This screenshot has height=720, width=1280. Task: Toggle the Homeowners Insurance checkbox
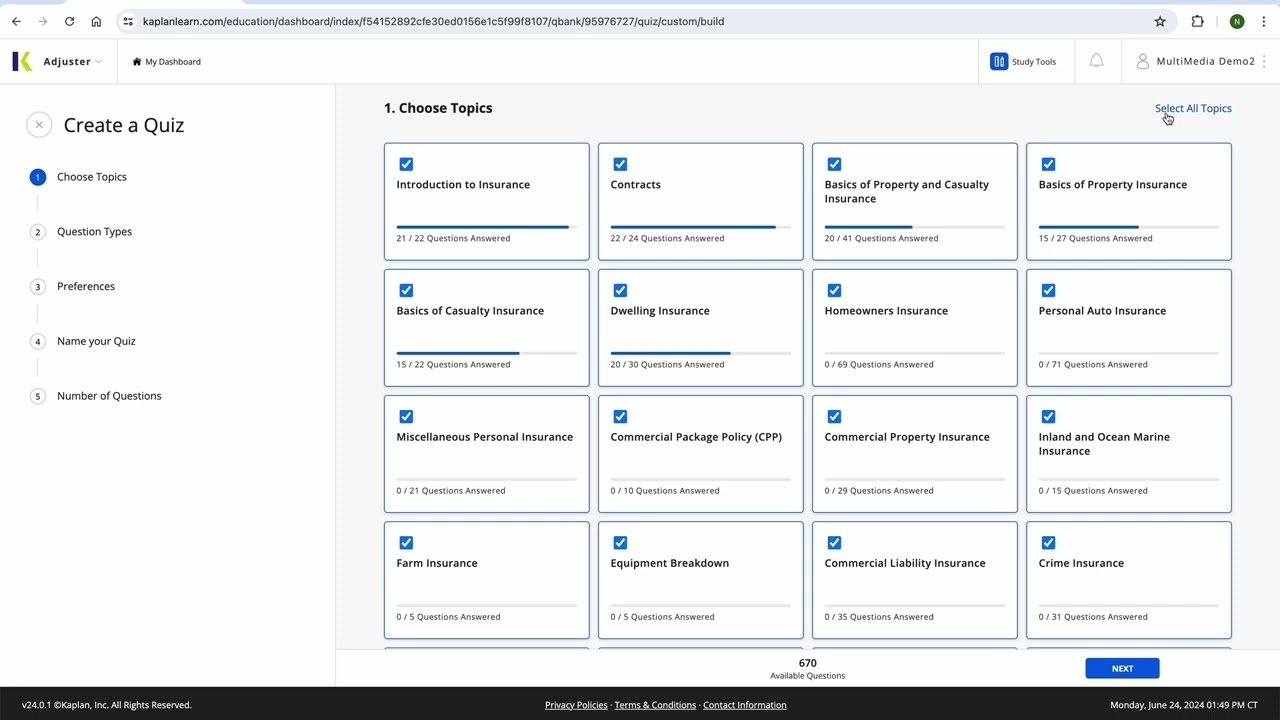pos(834,290)
